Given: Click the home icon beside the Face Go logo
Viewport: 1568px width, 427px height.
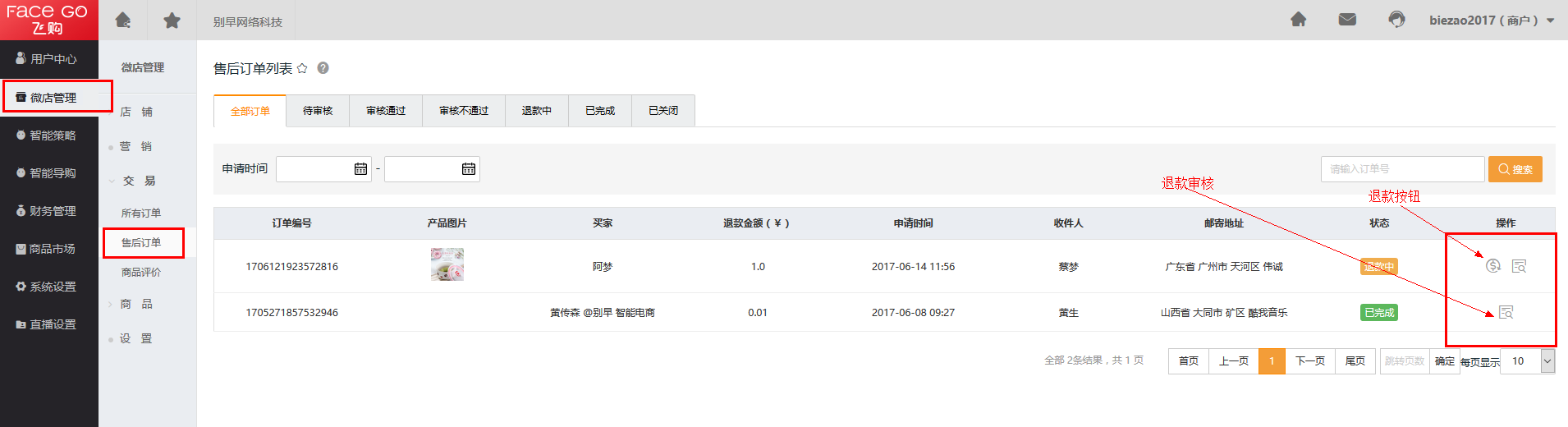Looking at the screenshot, I should click(123, 20).
